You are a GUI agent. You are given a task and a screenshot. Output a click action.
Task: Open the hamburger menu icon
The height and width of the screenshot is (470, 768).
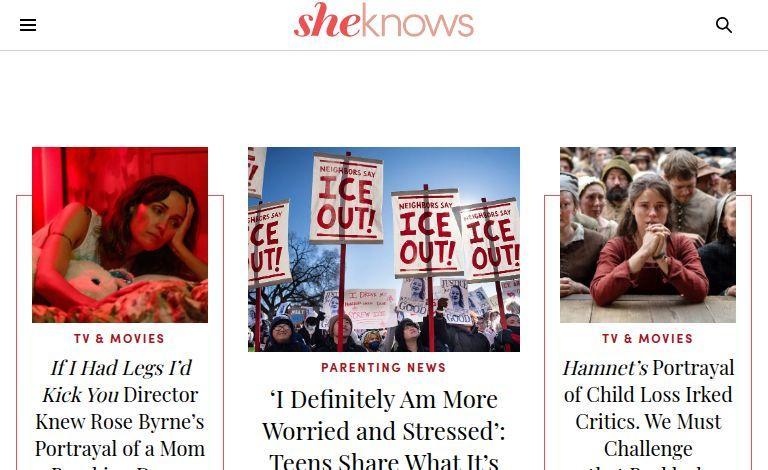click(x=28, y=24)
